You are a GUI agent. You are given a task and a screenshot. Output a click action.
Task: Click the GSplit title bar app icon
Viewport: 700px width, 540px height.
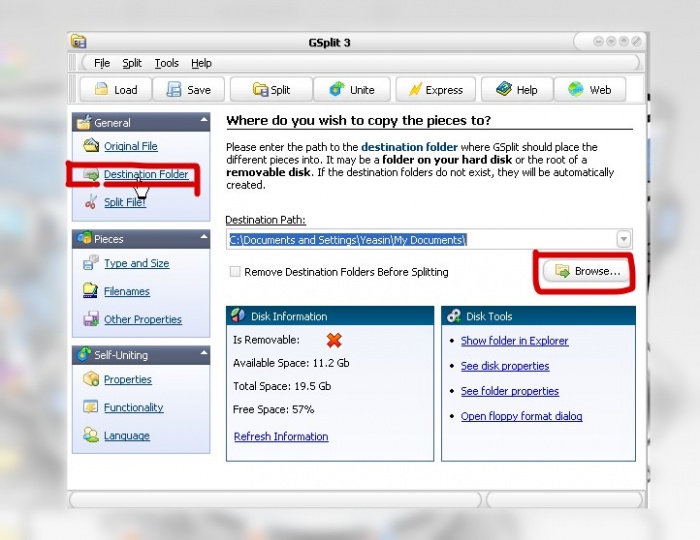79,41
